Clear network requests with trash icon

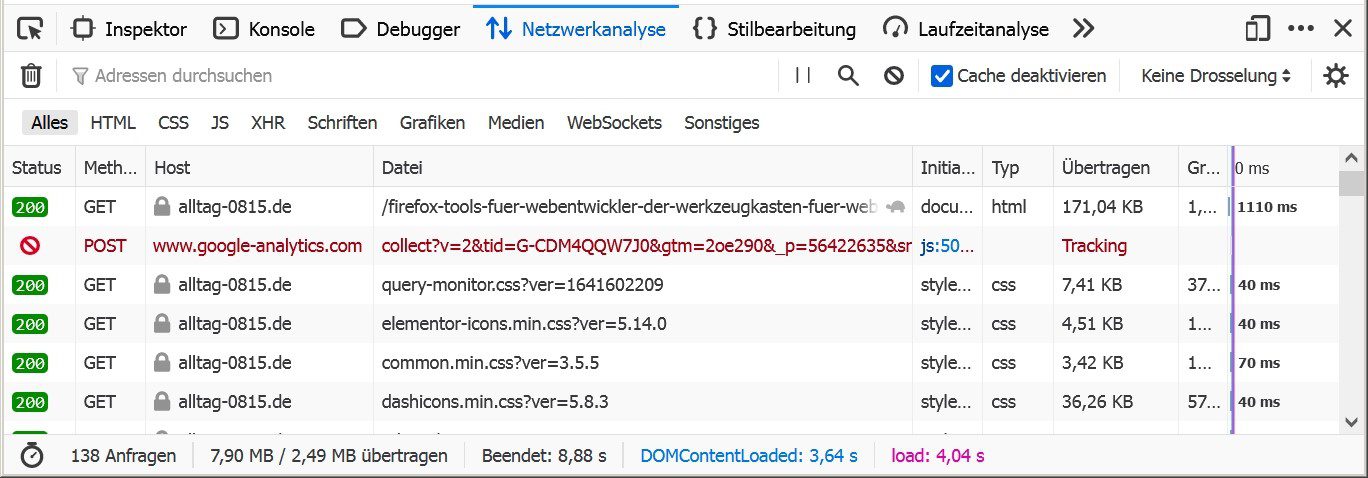coord(32,76)
